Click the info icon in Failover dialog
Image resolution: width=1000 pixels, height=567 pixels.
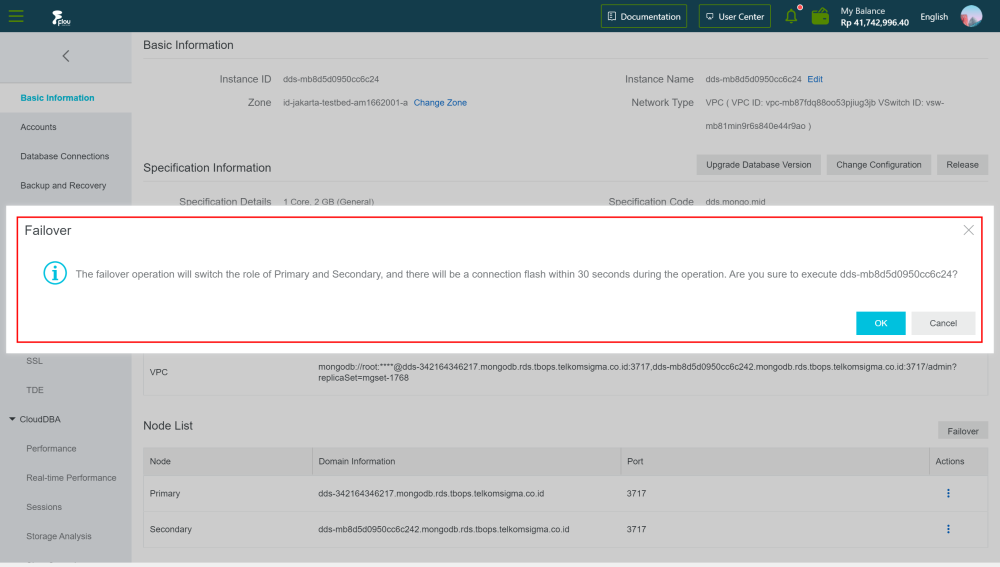pos(55,273)
